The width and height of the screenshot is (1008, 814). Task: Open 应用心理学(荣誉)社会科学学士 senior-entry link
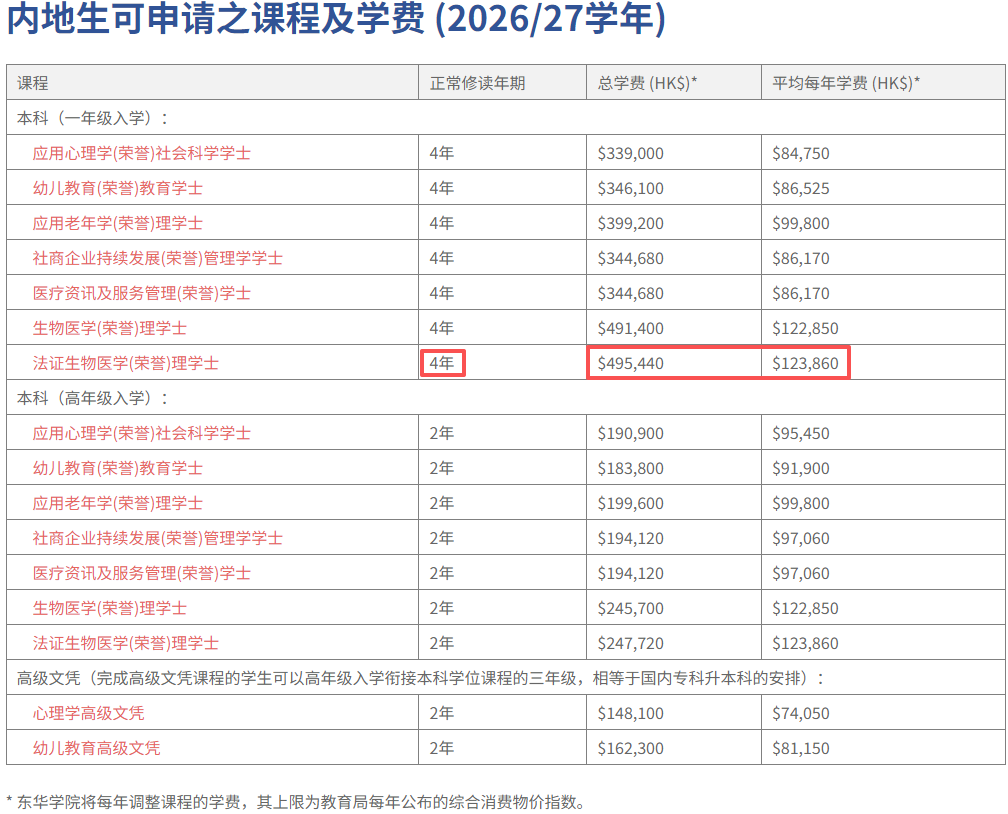[x=135, y=433]
